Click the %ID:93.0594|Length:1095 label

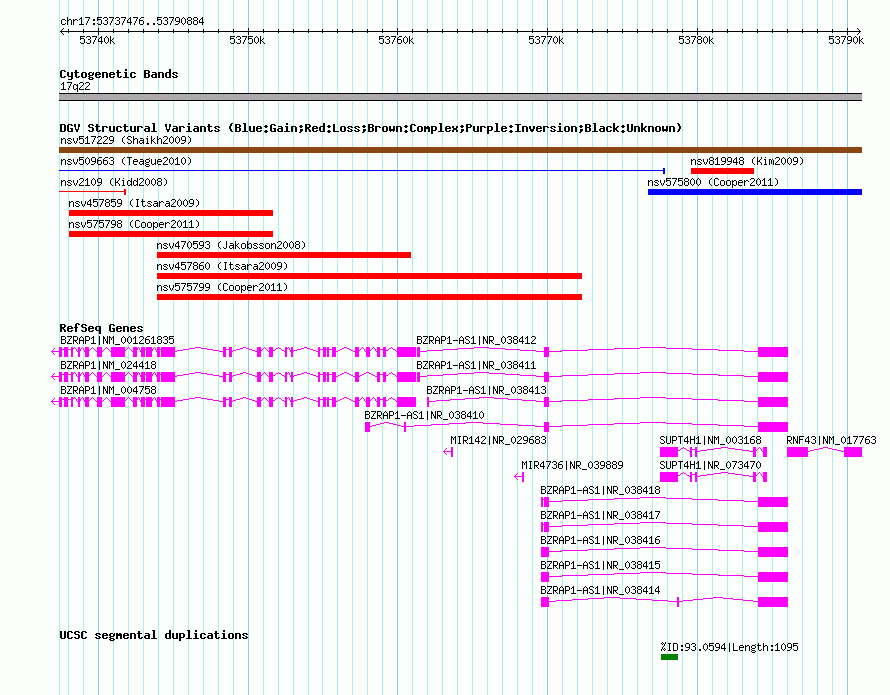click(x=729, y=647)
